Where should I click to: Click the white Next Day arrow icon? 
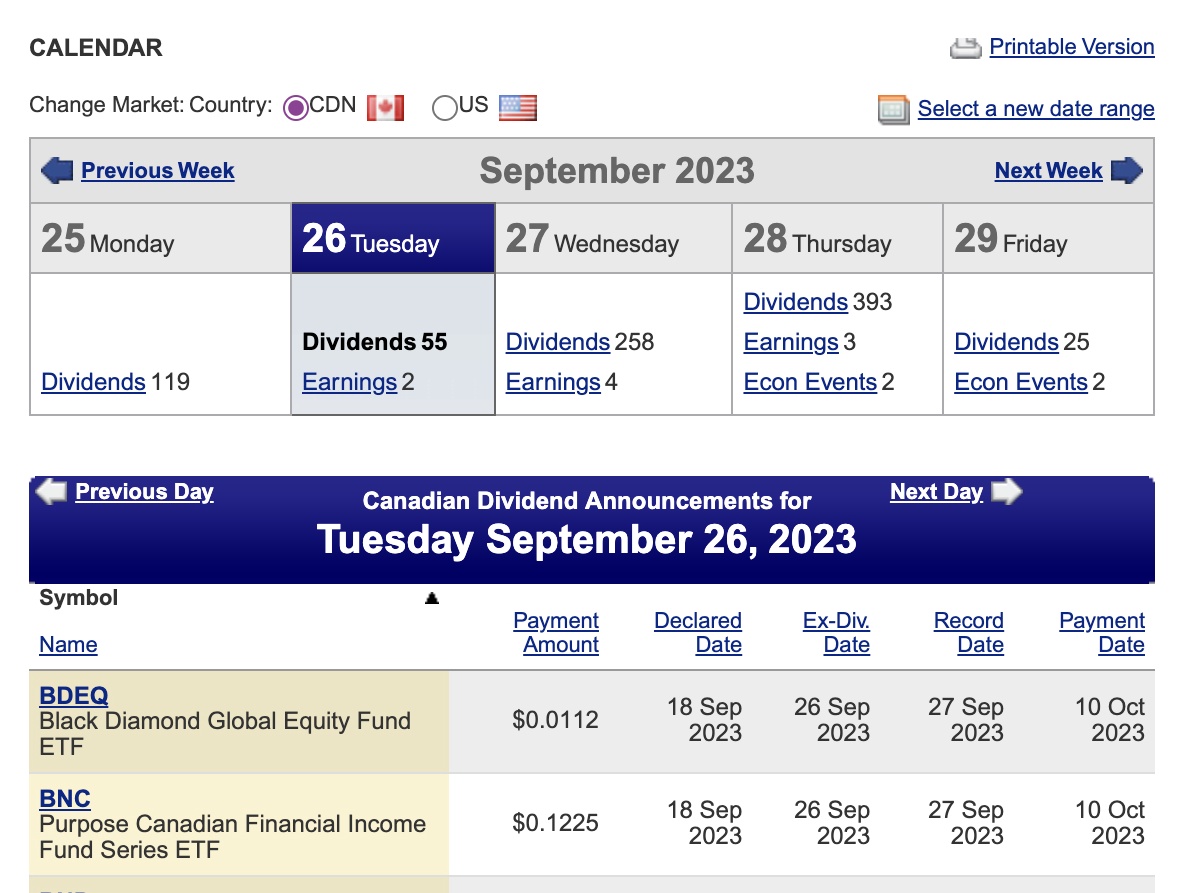click(x=1007, y=492)
